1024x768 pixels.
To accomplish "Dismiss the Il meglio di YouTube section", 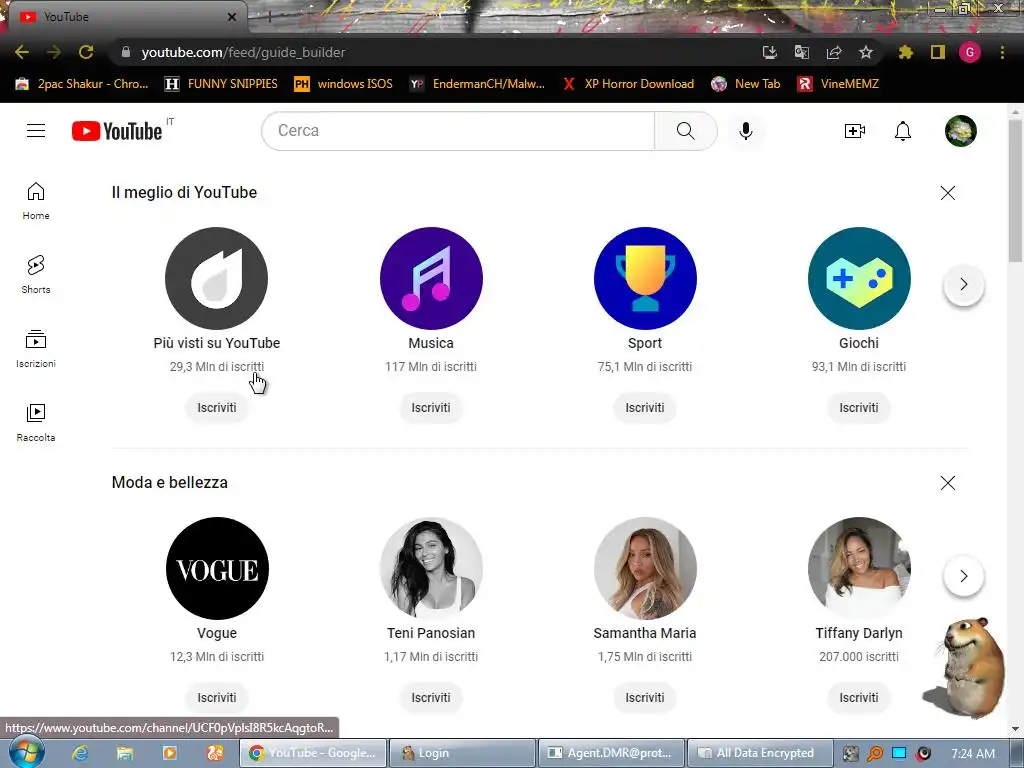I will point(948,193).
